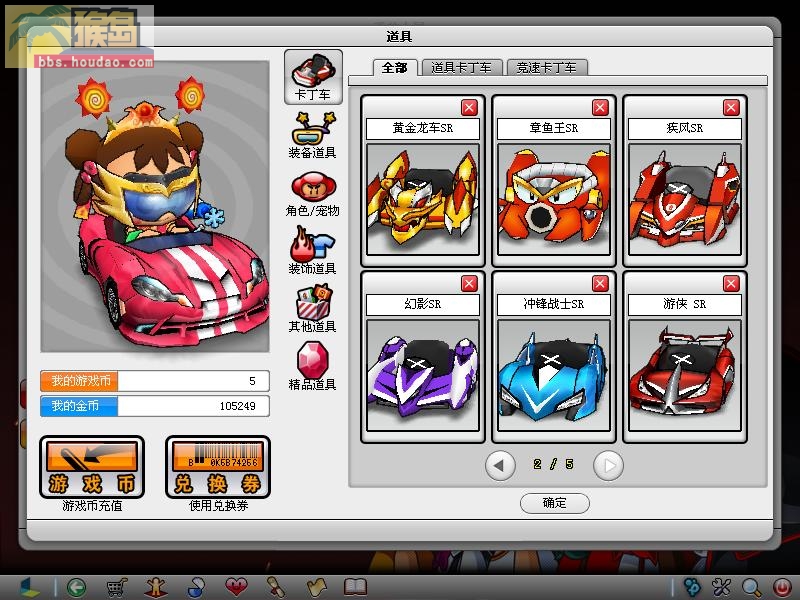Screen dimensions: 800x600
Task: Open the 角色/宠物 character and pet category
Action: click(x=313, y=194)
